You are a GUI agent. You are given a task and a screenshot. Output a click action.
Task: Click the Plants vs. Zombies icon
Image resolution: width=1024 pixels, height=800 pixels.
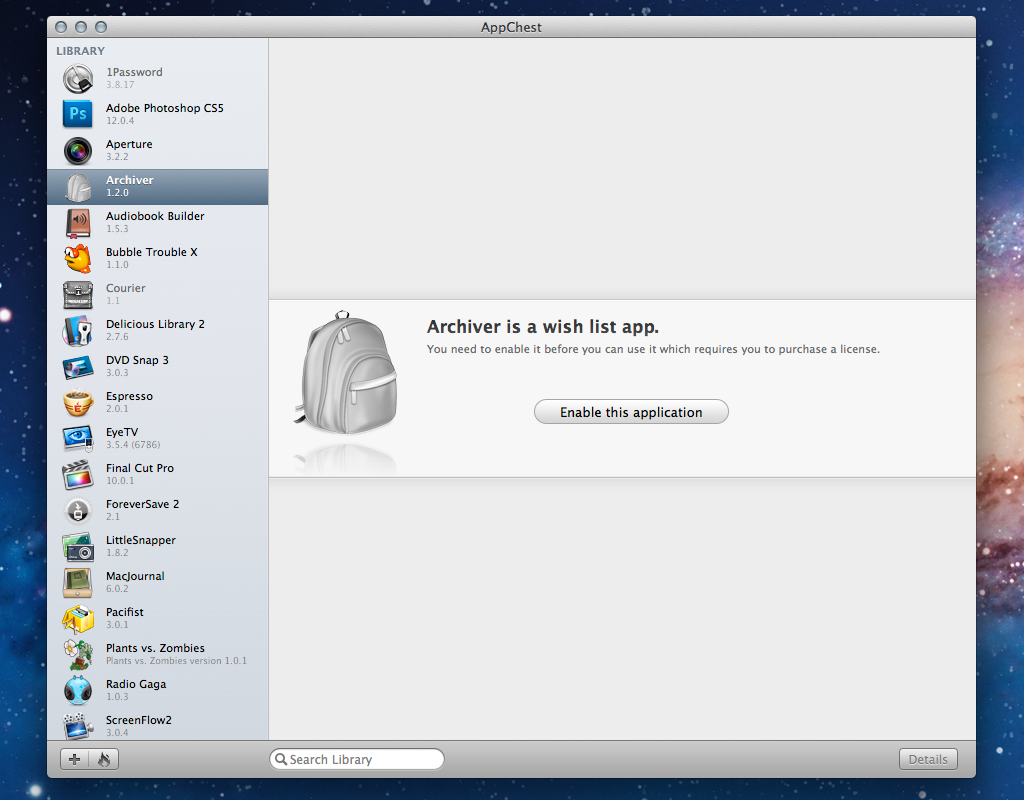[x=78, y=654]
